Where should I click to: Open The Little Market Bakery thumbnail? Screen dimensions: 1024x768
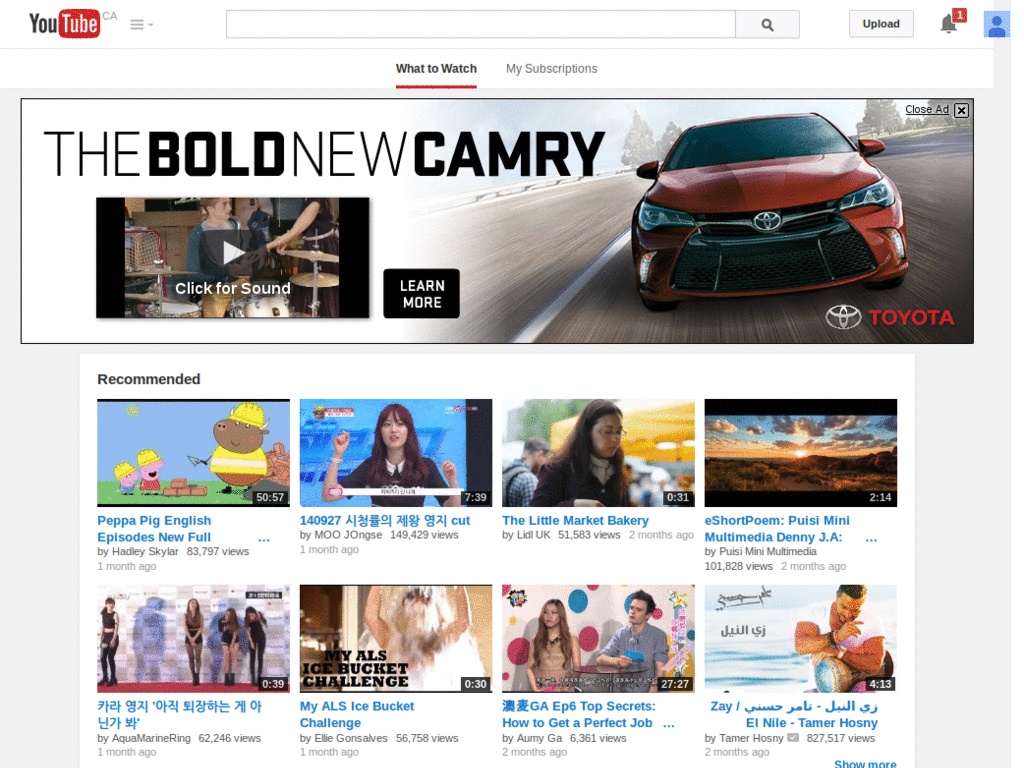click(x=598, y=453)
